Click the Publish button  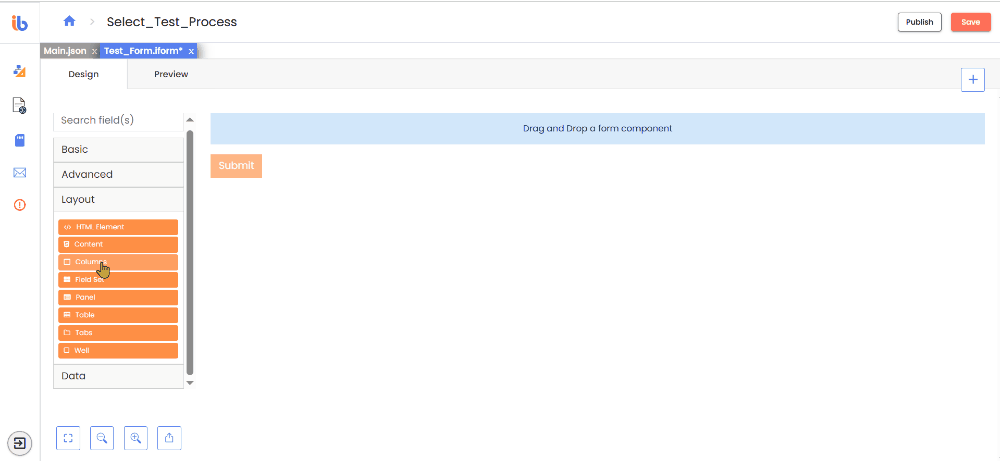[x=920, y=22]
